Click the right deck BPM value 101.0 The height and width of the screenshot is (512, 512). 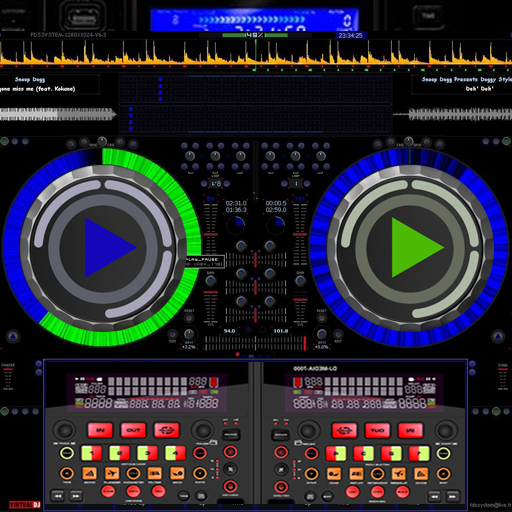(281, 331)
